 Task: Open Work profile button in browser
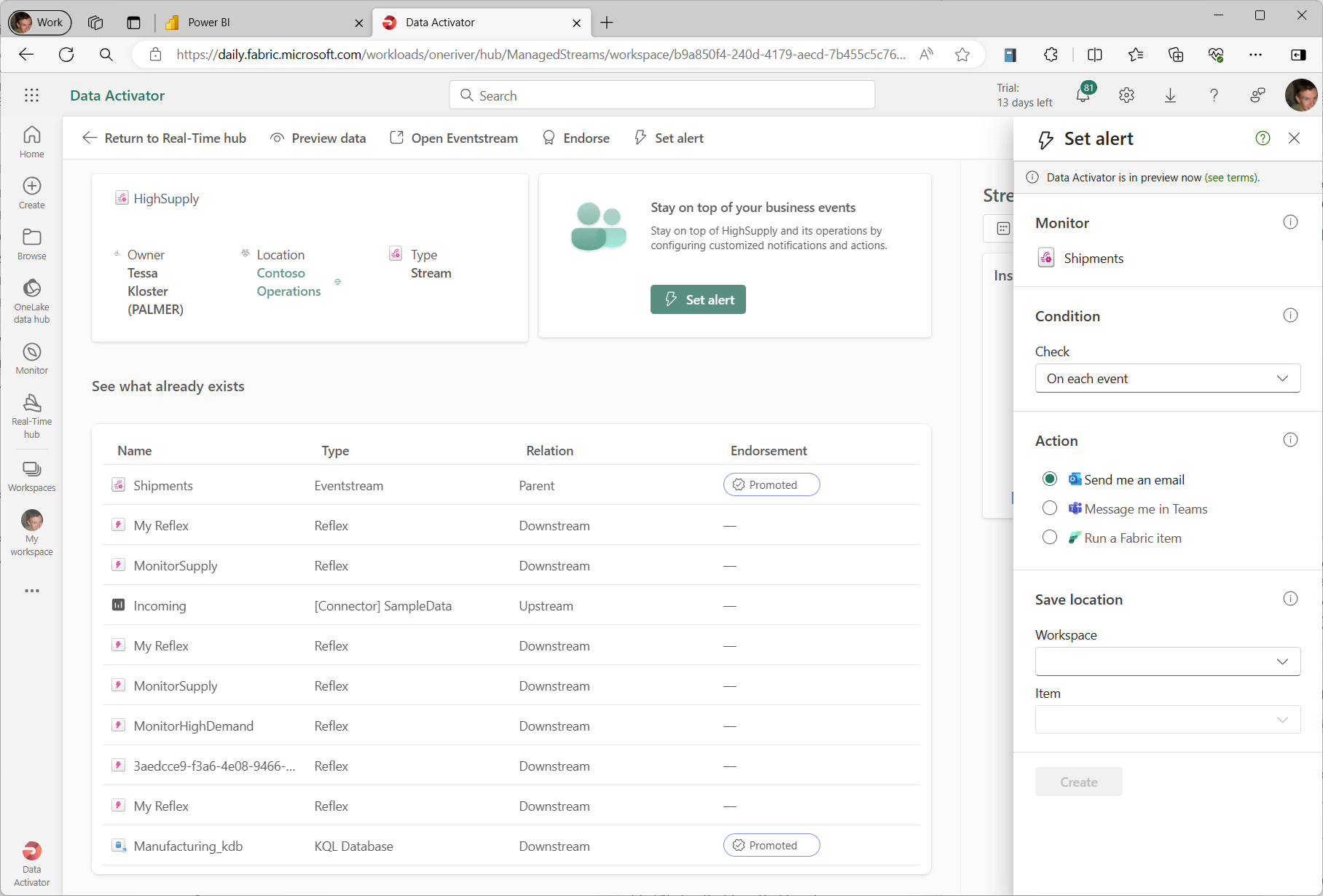tap(40, 23)
